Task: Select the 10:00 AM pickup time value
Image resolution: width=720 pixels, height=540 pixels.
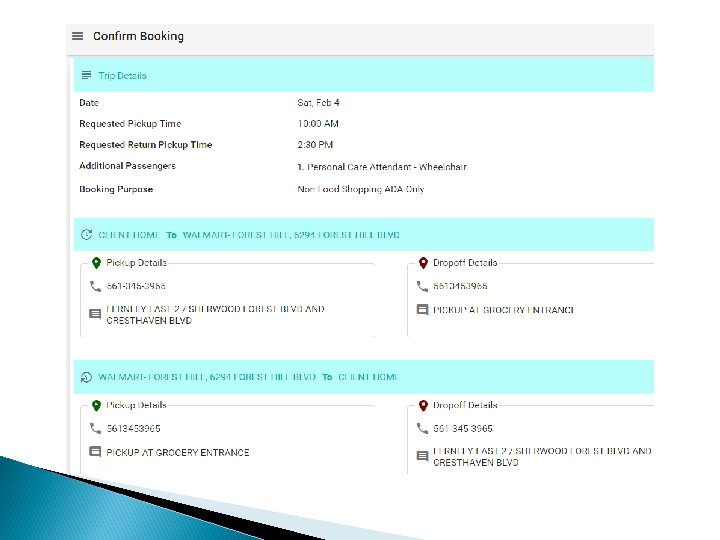Action: click(318, 124)
